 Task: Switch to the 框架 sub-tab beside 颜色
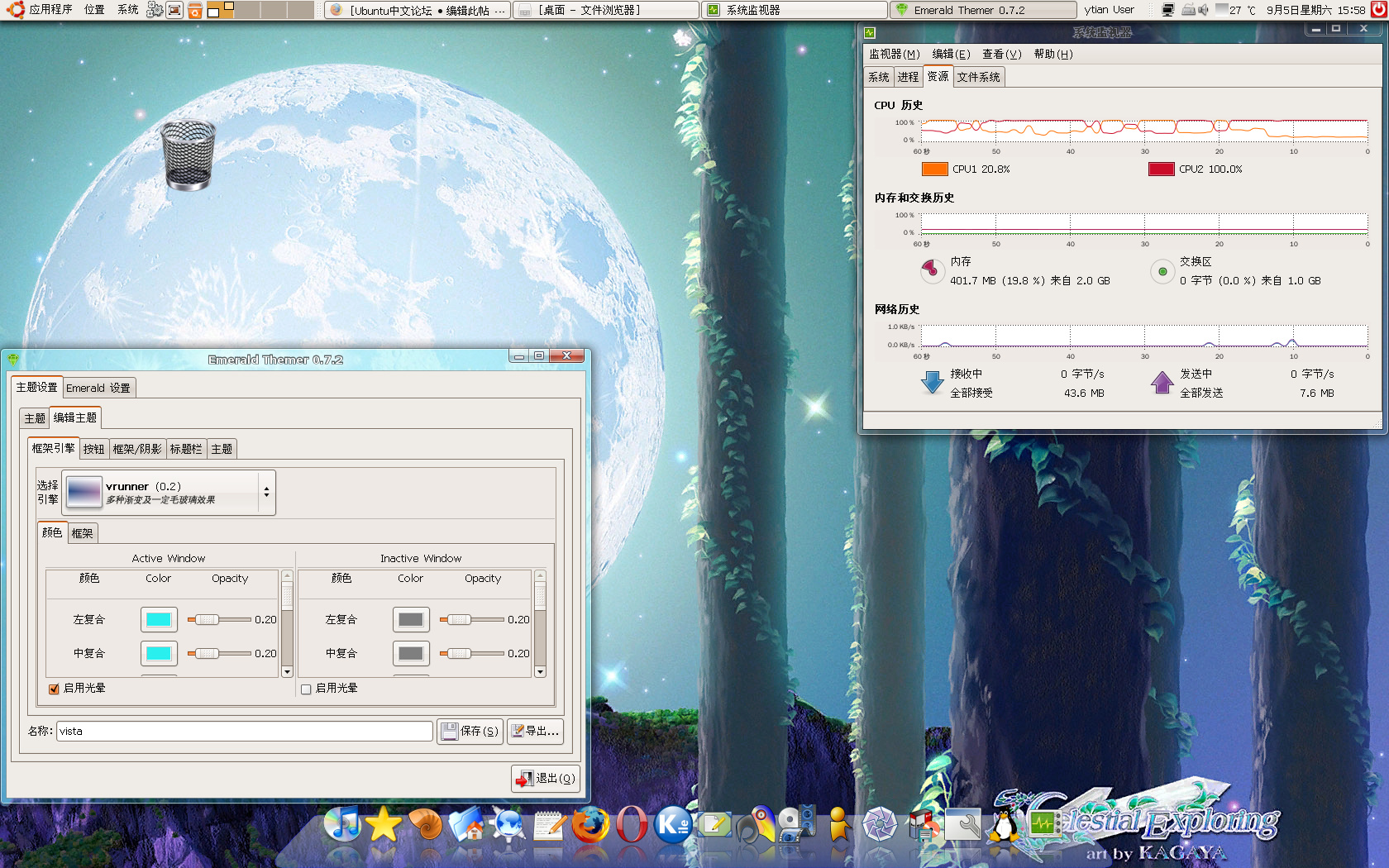(x=82, y=533)
